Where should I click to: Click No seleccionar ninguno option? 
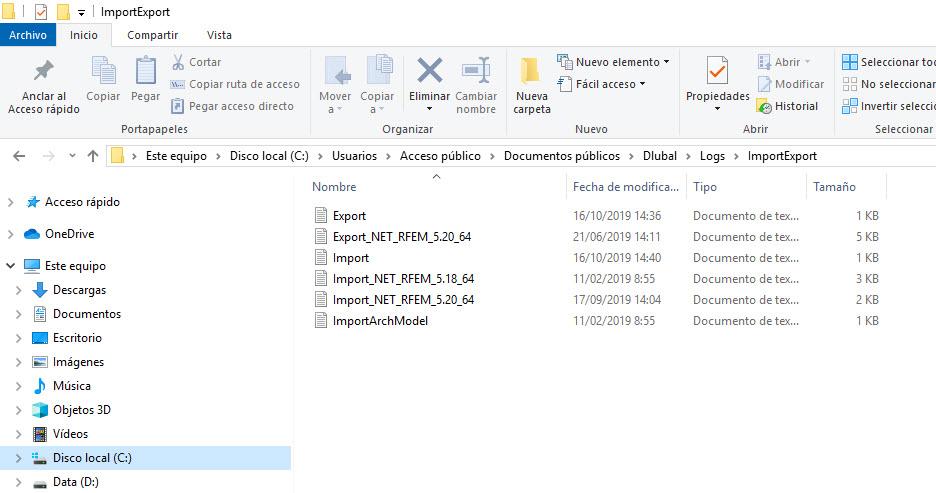click(x=888, y=84)
